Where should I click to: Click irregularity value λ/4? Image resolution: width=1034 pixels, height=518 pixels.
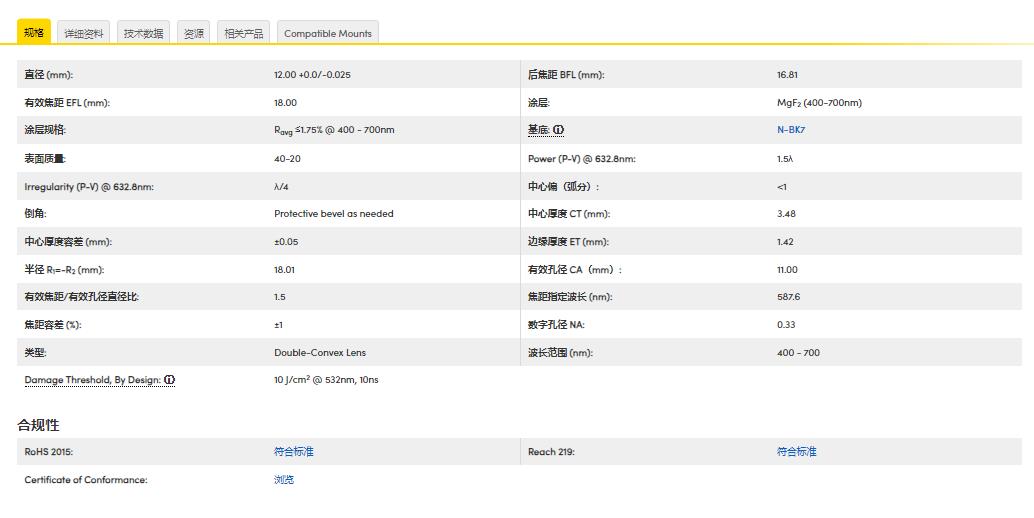point(282,187)
